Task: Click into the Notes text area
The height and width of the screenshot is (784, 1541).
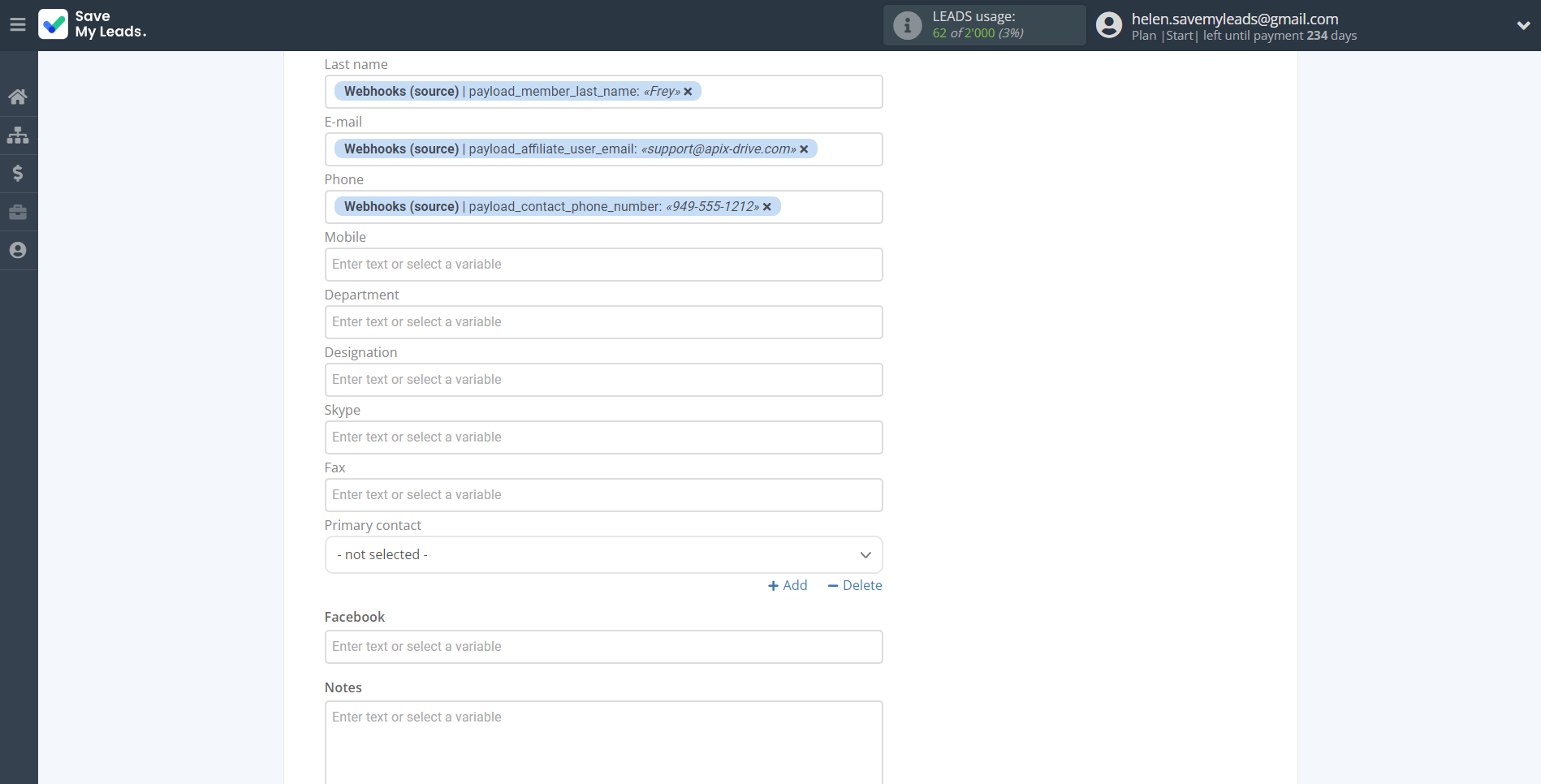Action: pos(603,743)
